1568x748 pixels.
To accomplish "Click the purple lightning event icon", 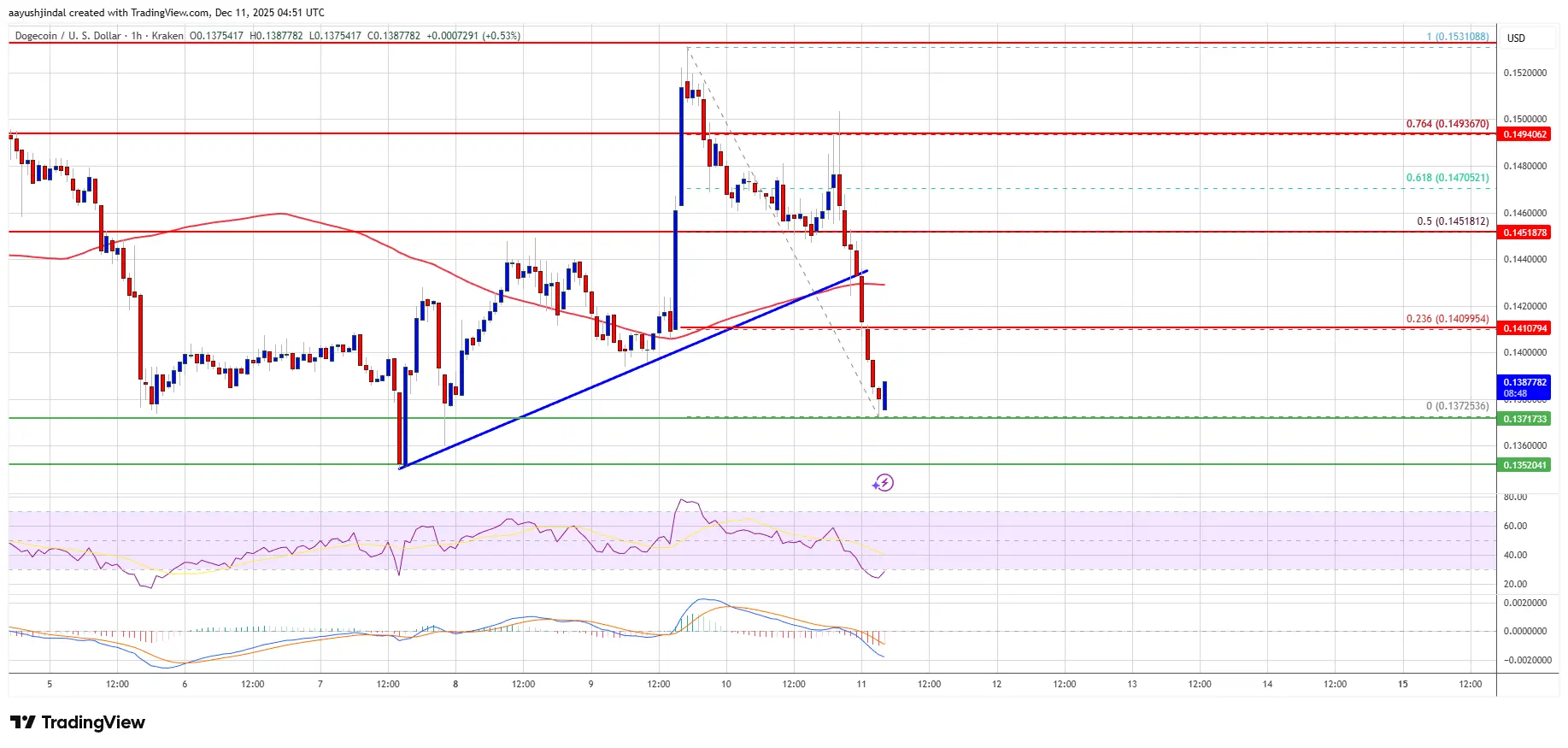I will 884,483.
